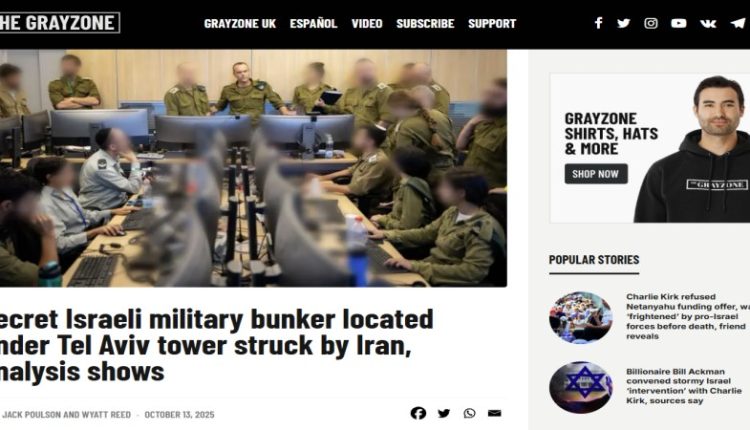Go to Grayzone UK section

point(240,23)
